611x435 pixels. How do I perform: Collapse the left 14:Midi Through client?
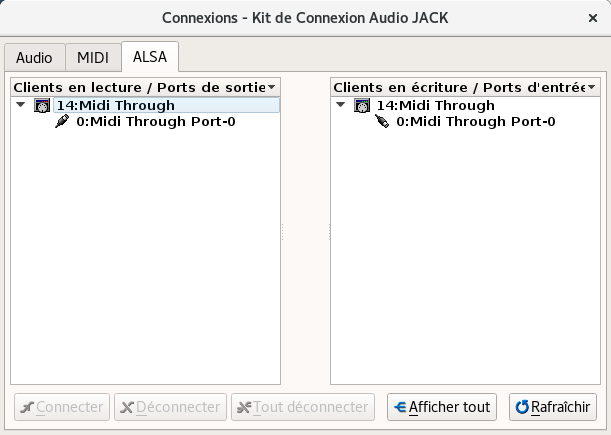[x=22, y=105]
